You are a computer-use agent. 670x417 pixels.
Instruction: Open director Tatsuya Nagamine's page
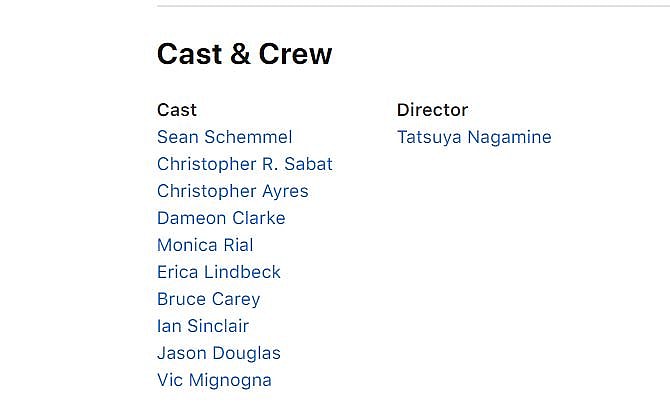tap(474, 137)
